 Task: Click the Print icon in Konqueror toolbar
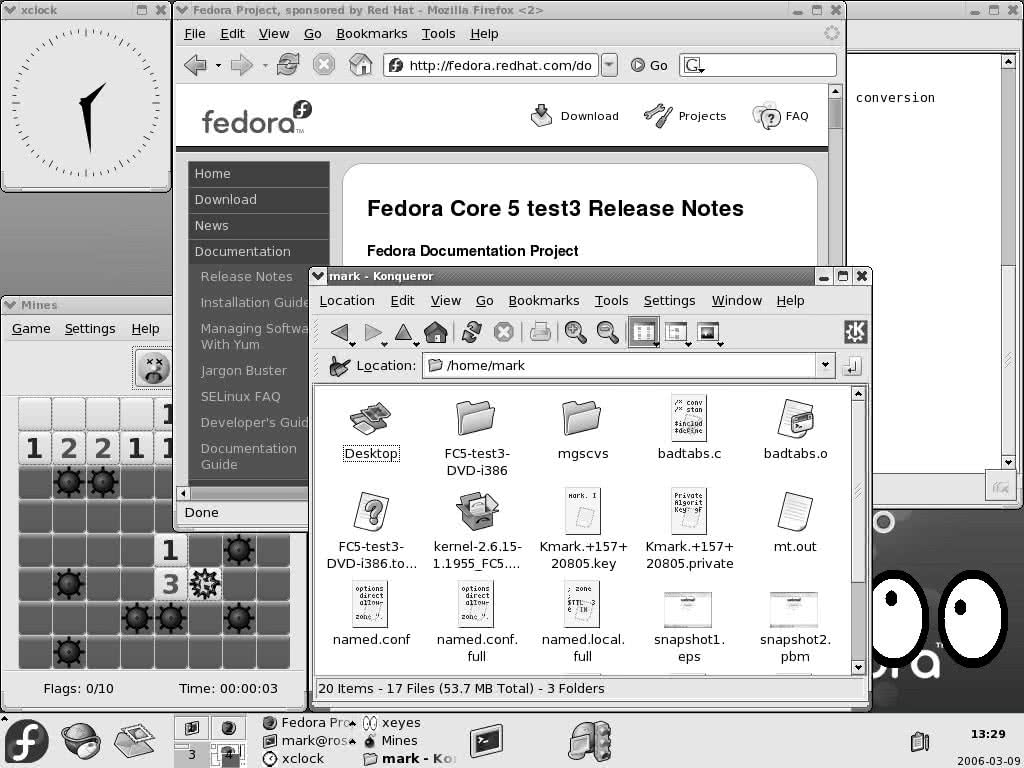[540, 332]
